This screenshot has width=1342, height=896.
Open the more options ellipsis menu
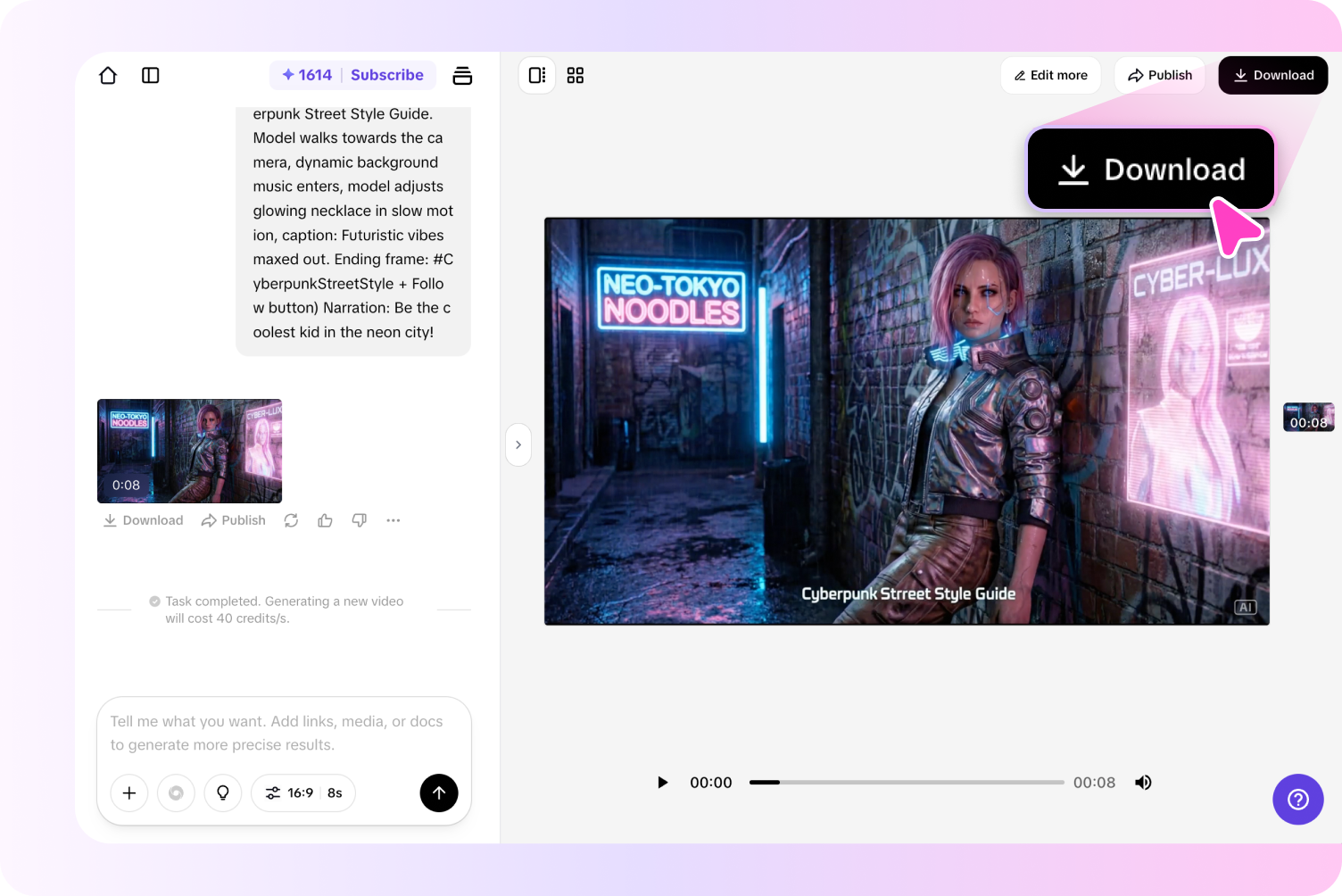[393, 520]
